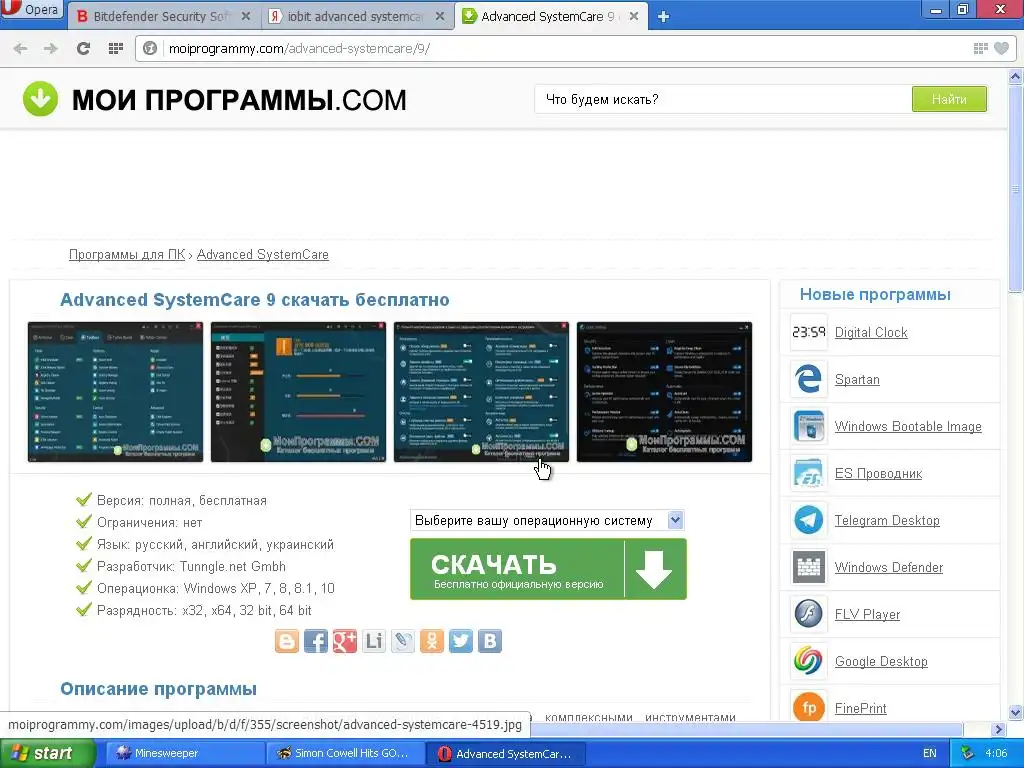Click the Windows Defender wall icon
Viewport: 1024px width, 768px height.
tap(808, 568)
